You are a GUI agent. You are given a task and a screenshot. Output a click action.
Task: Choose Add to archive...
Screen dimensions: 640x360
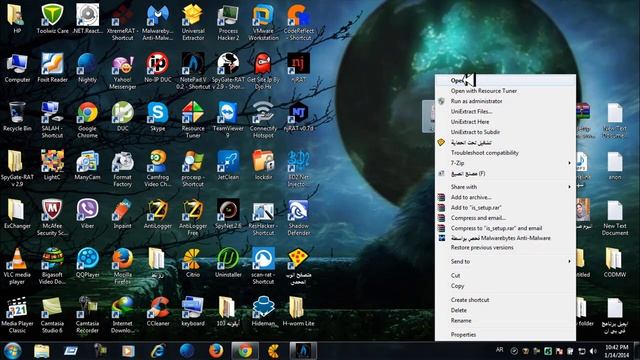coord(505,197)
